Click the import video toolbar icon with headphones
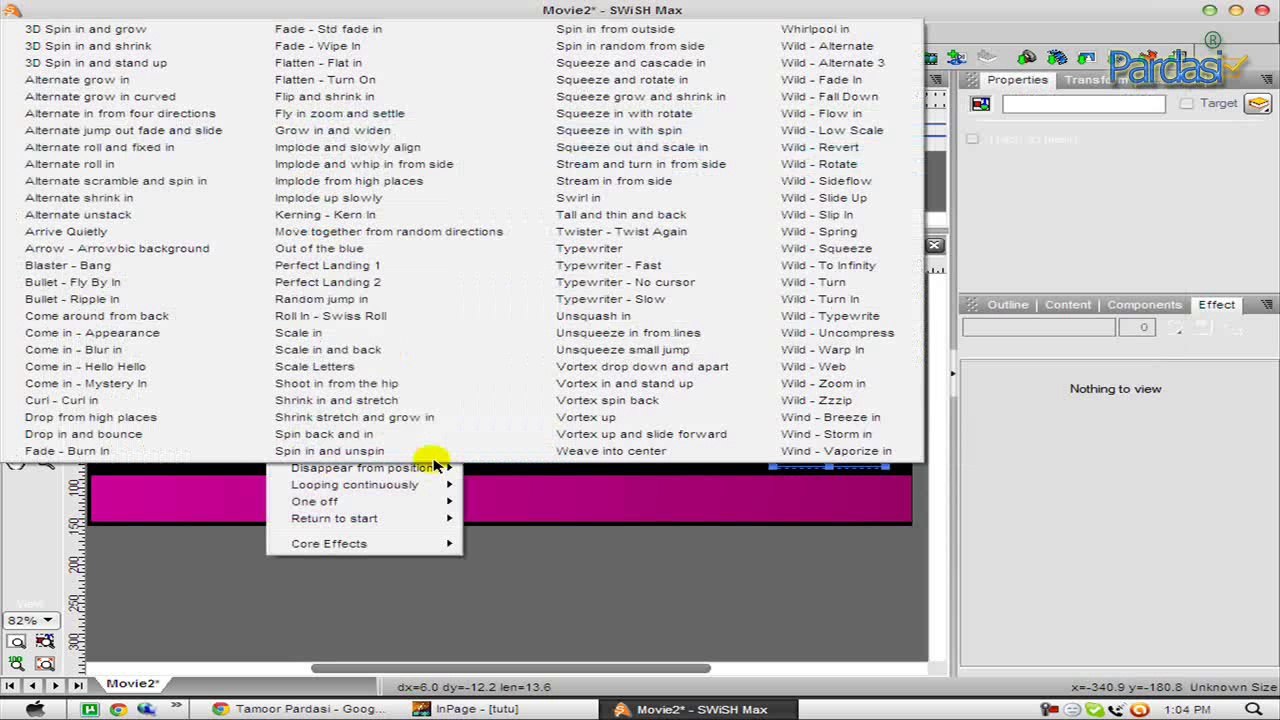1280x720 pixels. pos(1027,58)
